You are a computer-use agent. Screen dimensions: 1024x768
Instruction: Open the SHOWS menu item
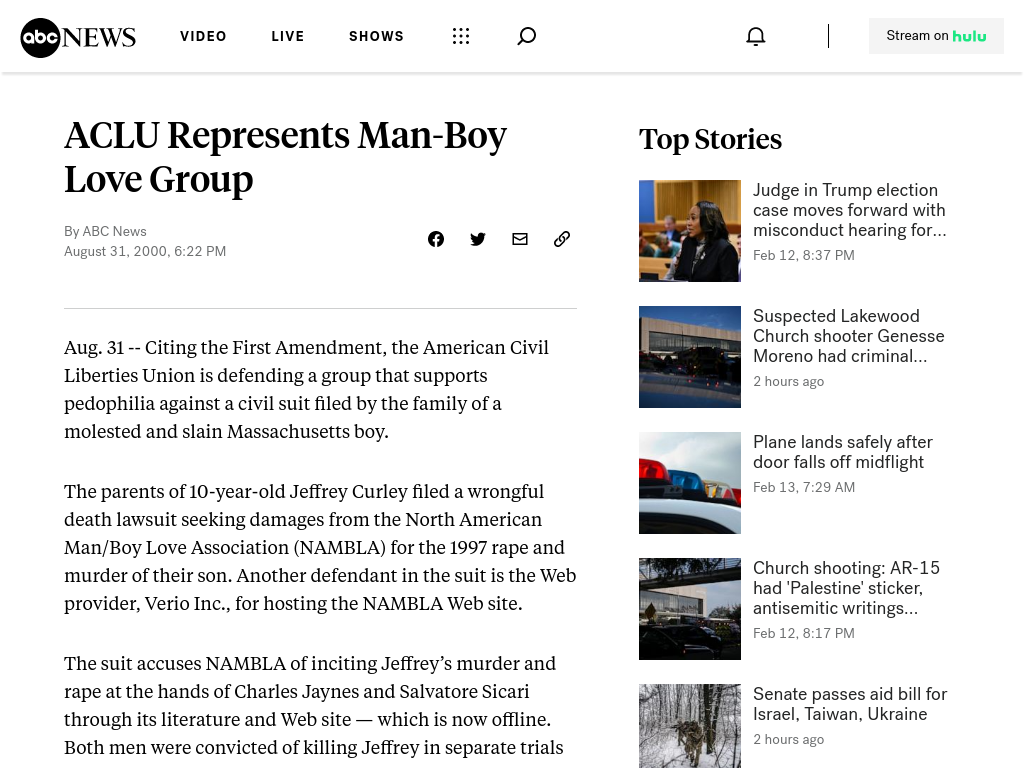point(376,37)
